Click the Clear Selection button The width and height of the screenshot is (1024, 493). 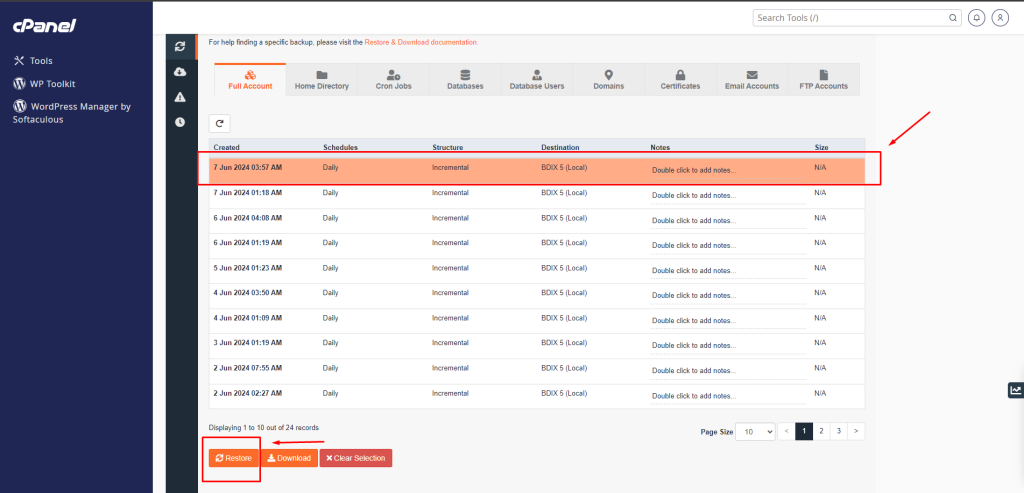[355, 458]
